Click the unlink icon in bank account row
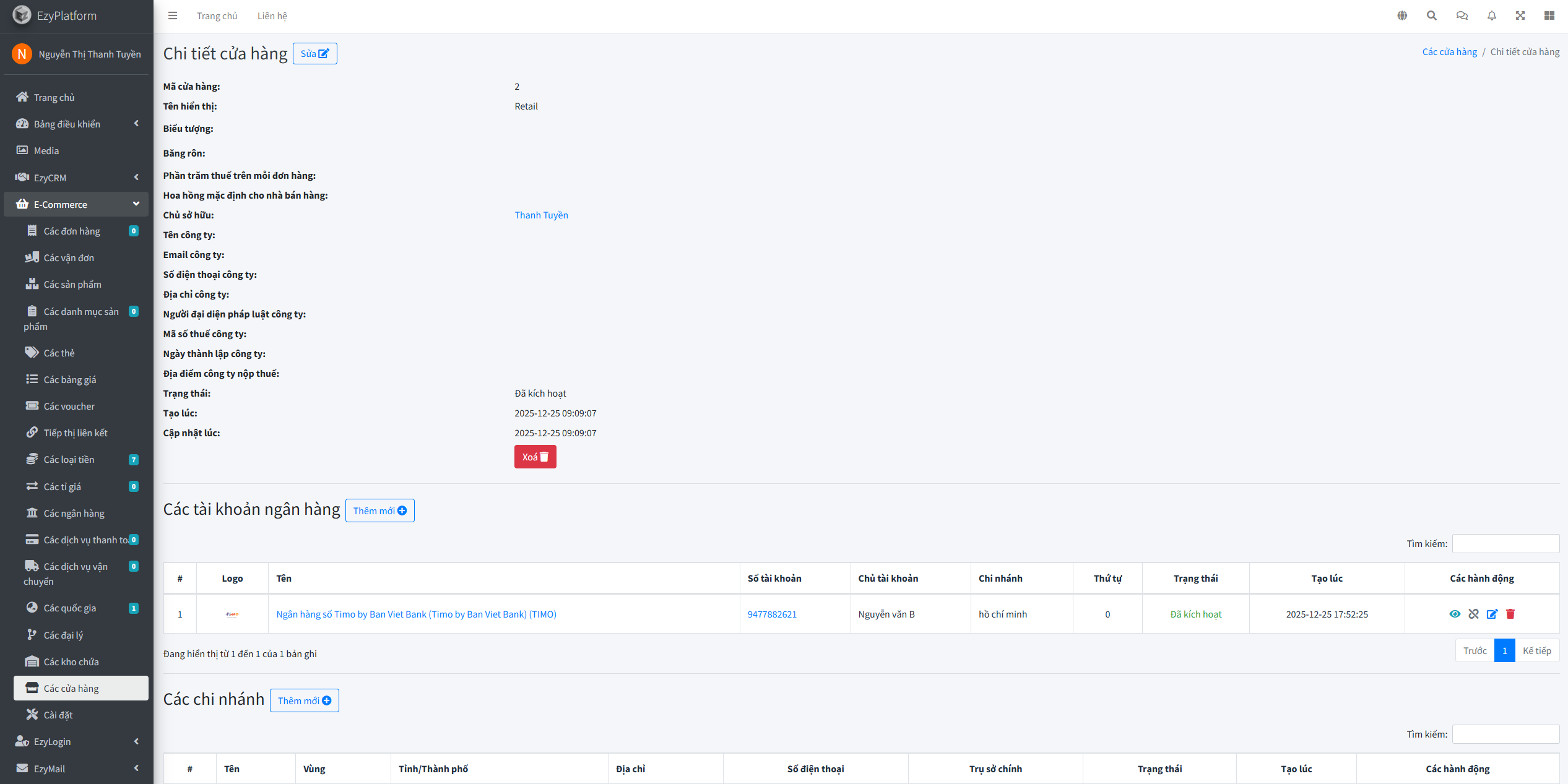This screenshot has width=1568, height=784. (x=1473, y=614)
